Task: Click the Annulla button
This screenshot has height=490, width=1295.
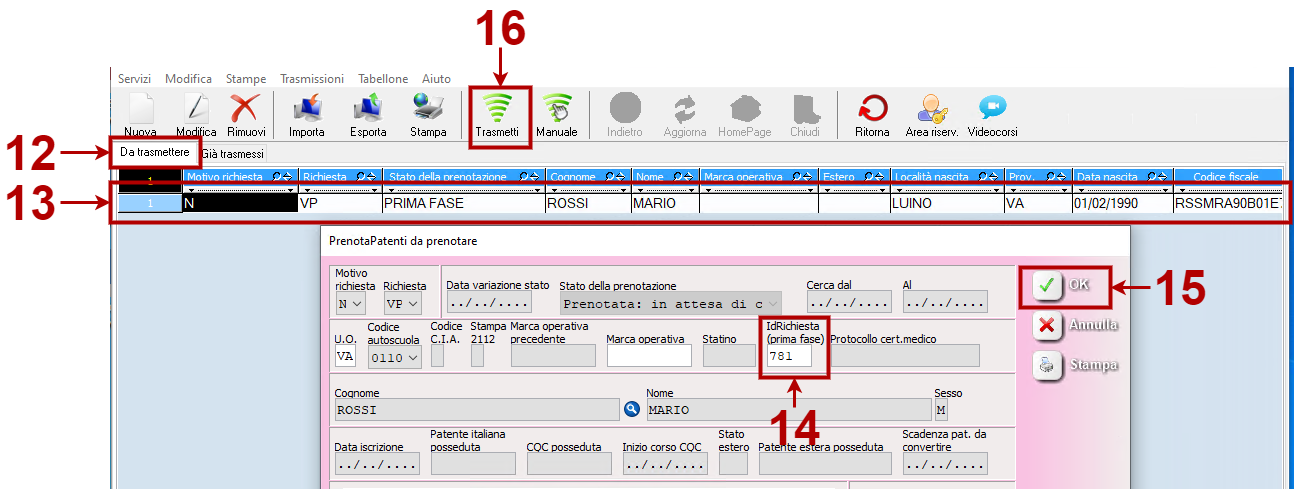Action: 1076,325
